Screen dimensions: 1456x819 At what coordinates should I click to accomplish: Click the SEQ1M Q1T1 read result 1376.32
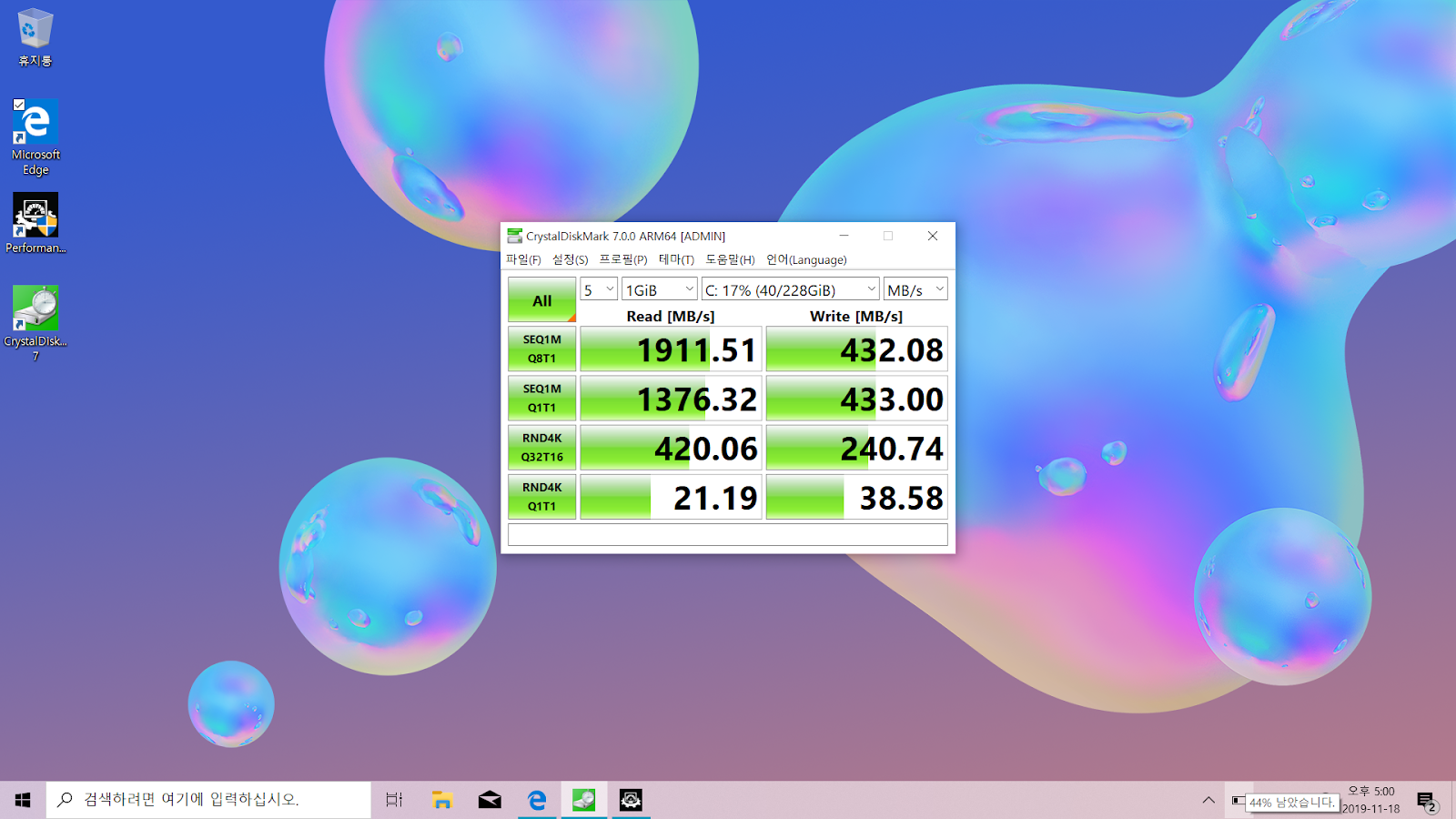coord(671,399)
